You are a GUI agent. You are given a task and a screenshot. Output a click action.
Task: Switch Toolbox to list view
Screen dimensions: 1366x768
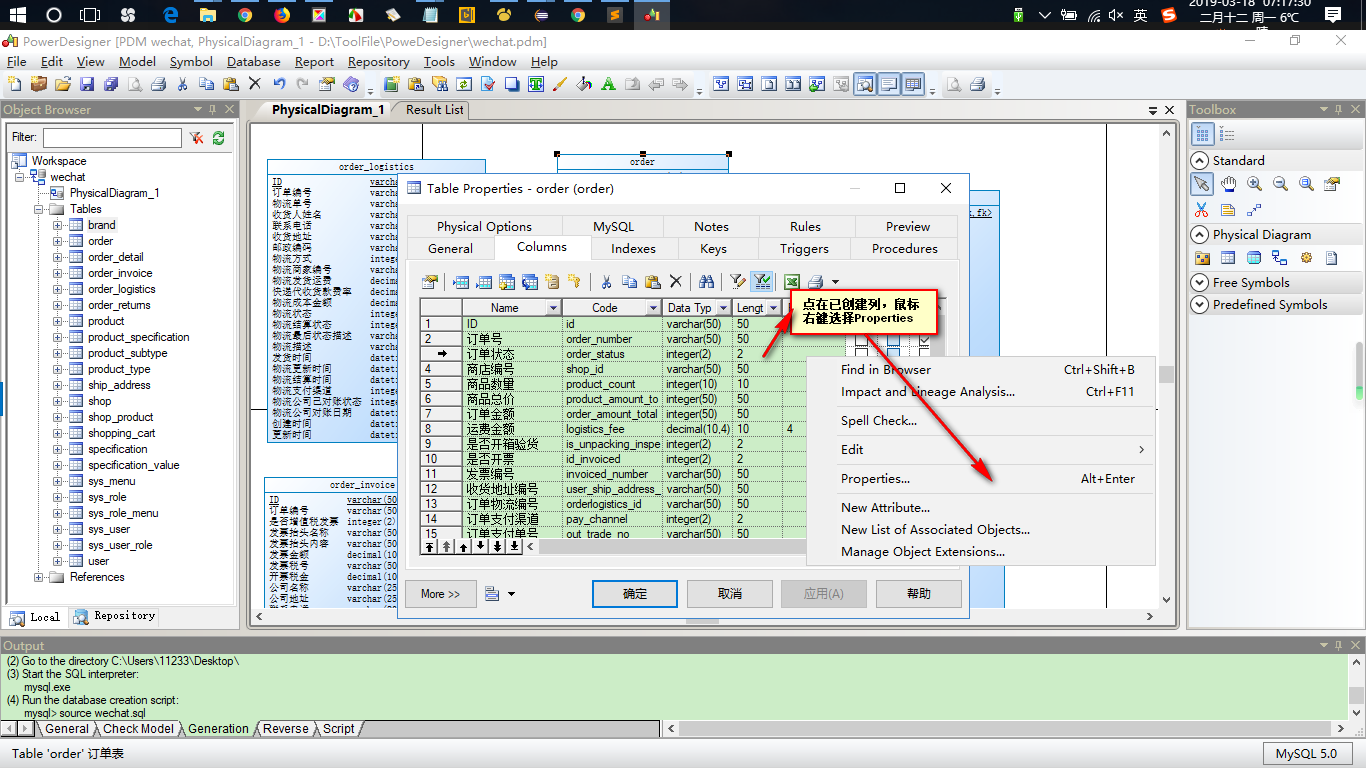1227,135
